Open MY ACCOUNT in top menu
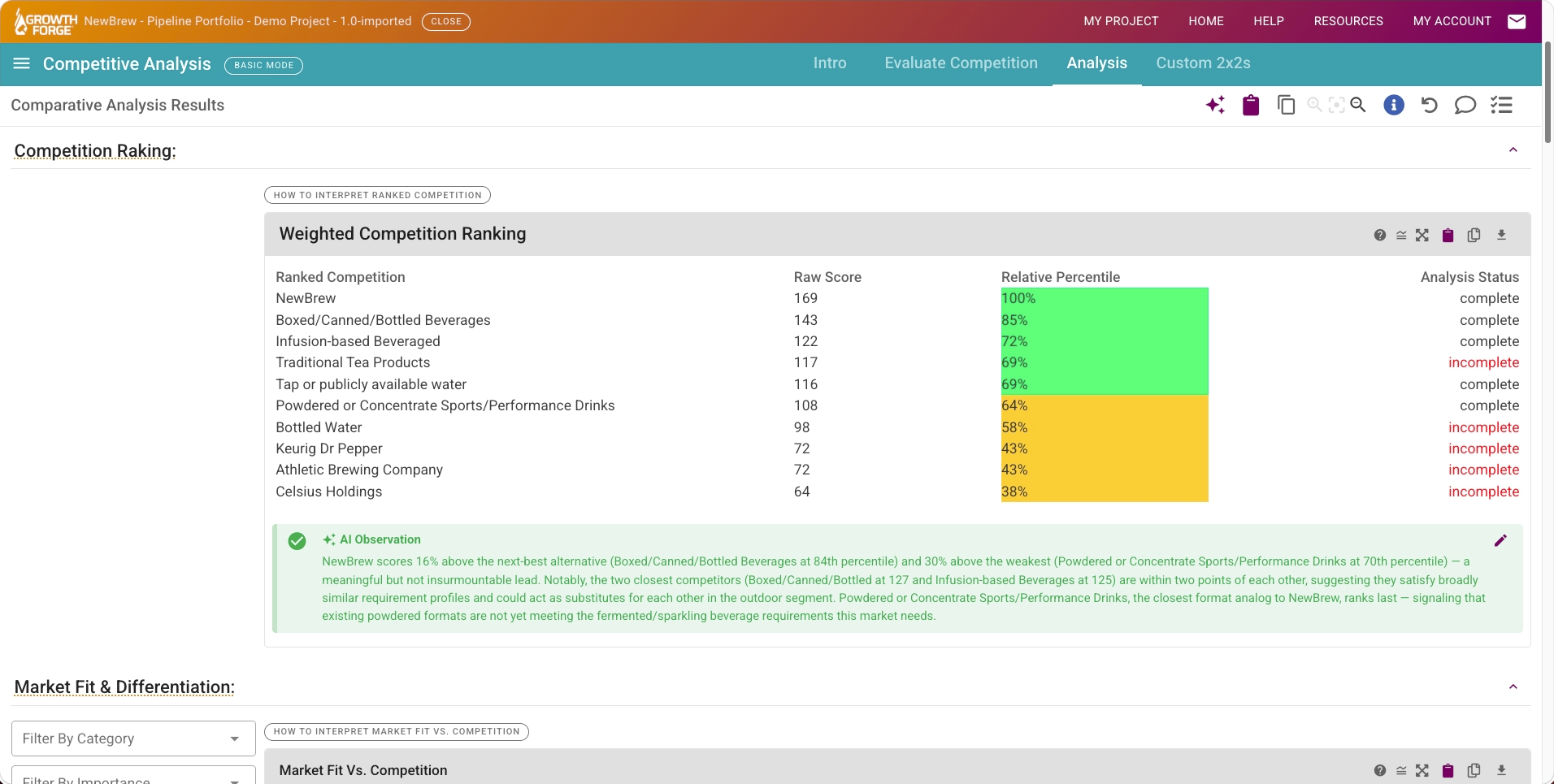The image size is (1554, 784). point(1452,21)
